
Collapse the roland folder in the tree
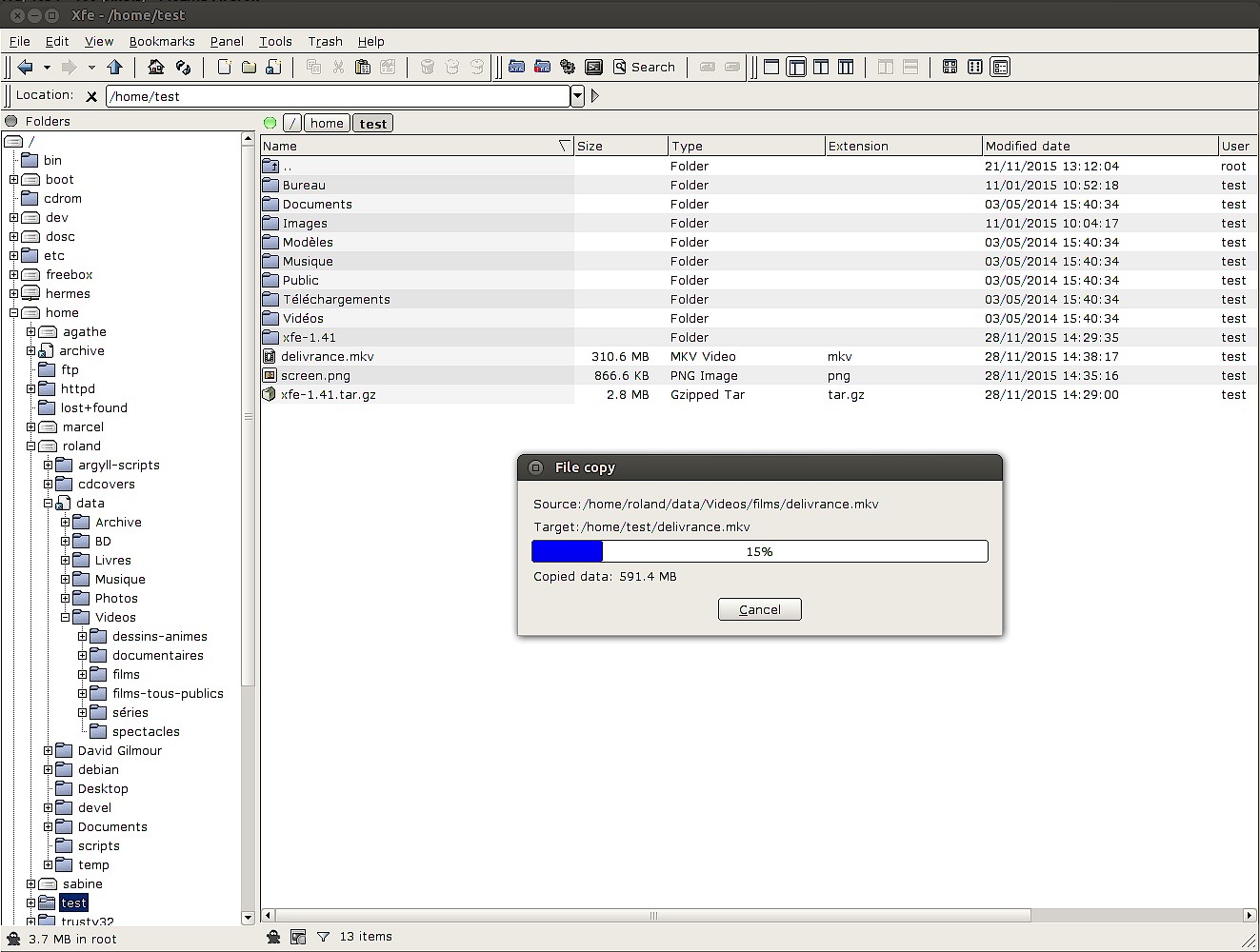(30, 446)
